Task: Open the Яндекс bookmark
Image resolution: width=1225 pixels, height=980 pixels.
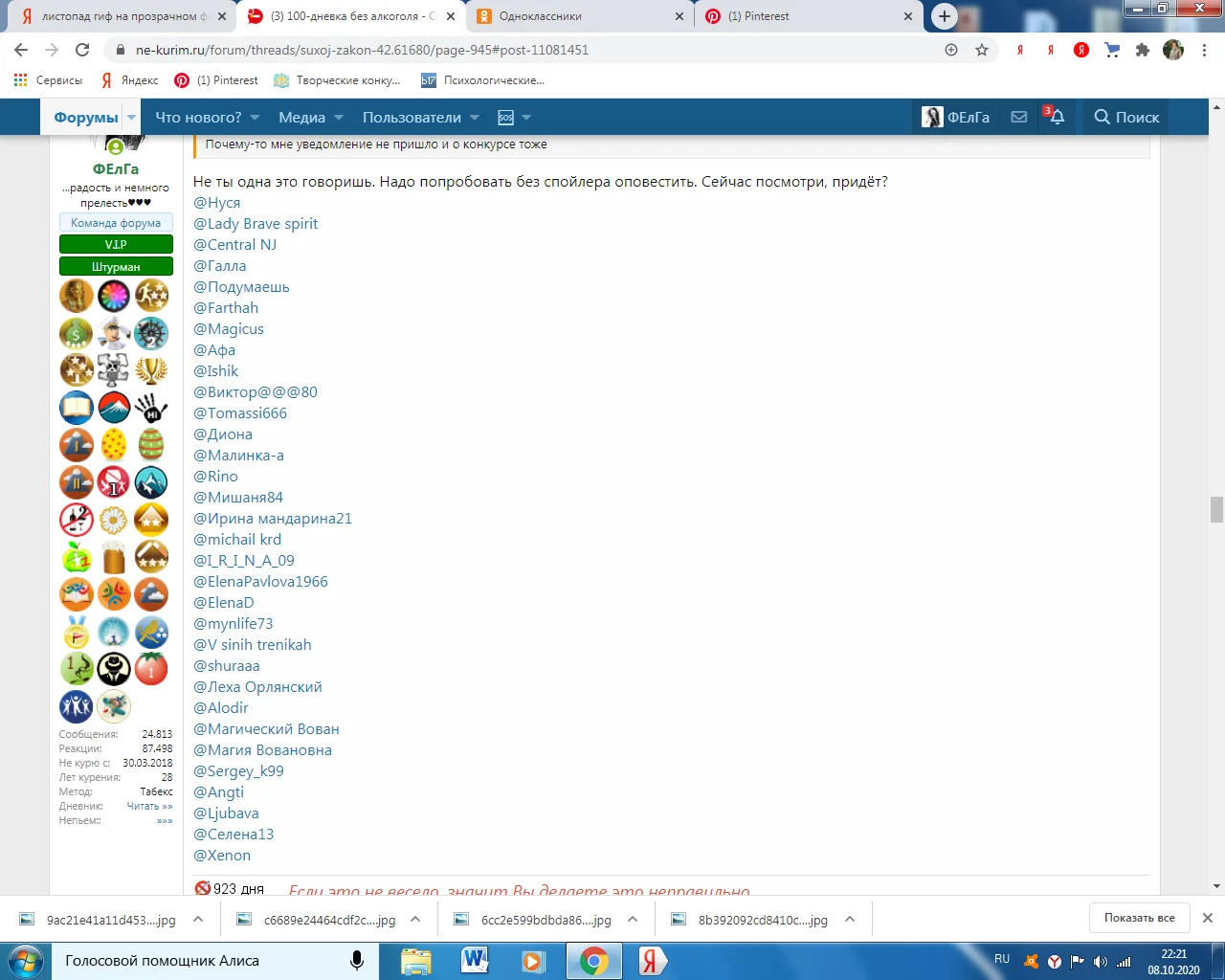Action: coord(130,80)
